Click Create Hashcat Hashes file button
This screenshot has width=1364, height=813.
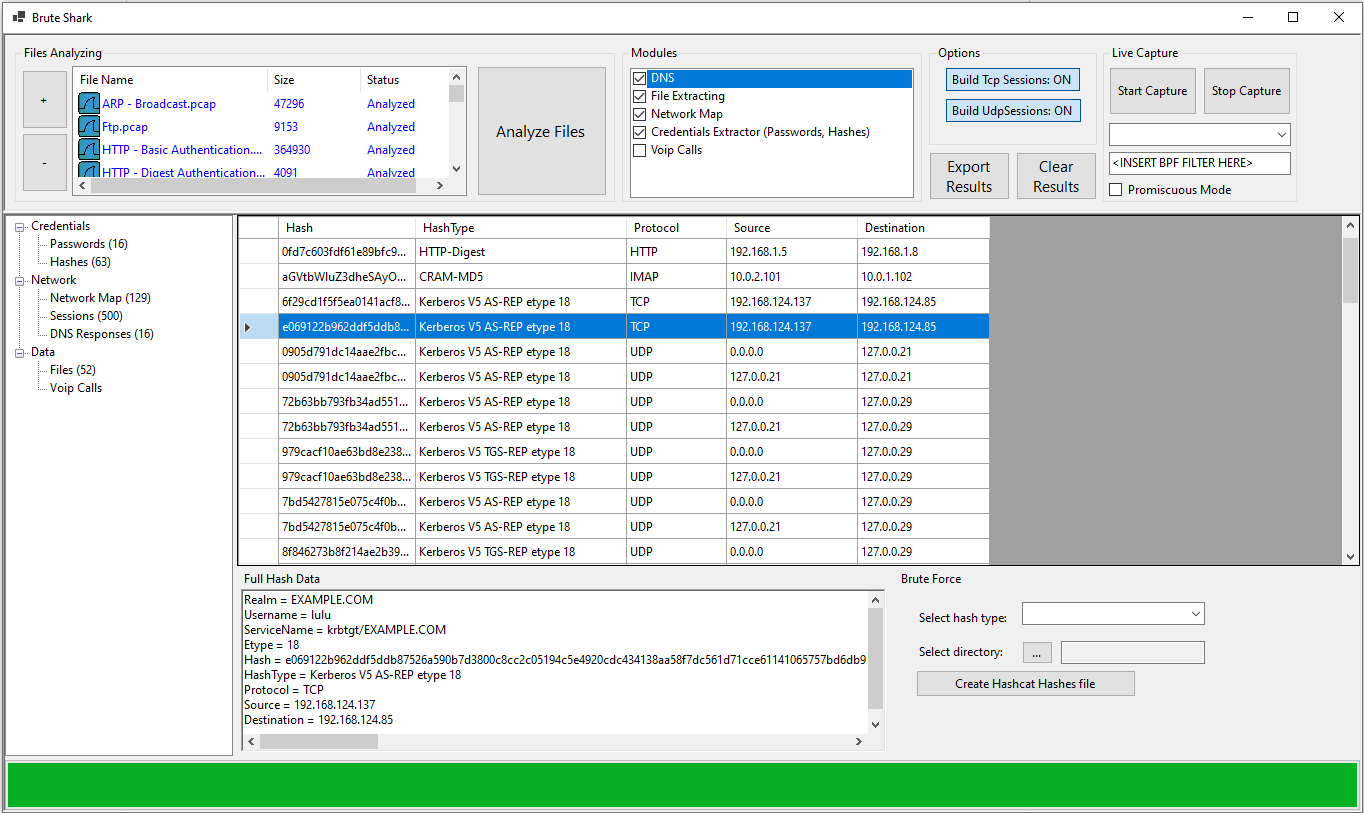click(x=1026, y=684)
